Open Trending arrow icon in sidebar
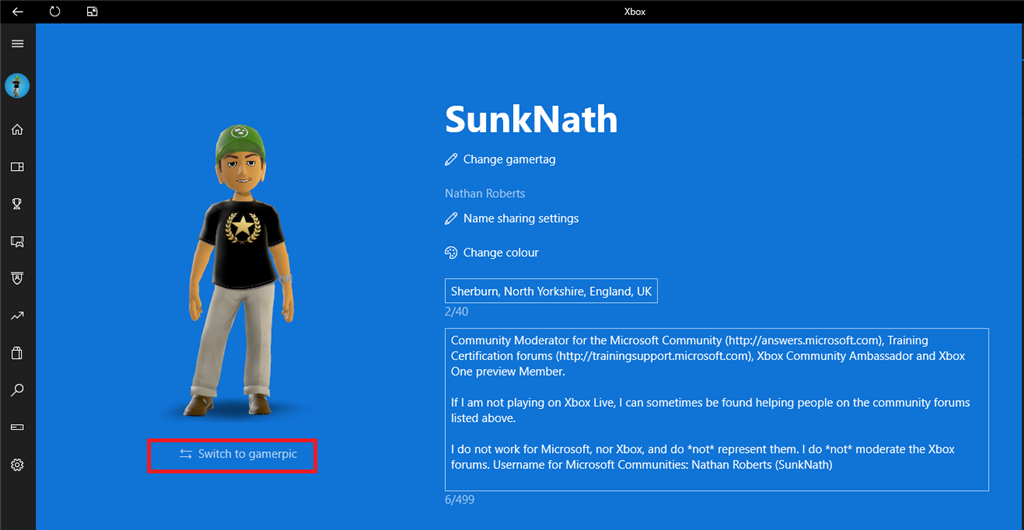Viewport: 1024px width, 530px height. pos(18,316)
